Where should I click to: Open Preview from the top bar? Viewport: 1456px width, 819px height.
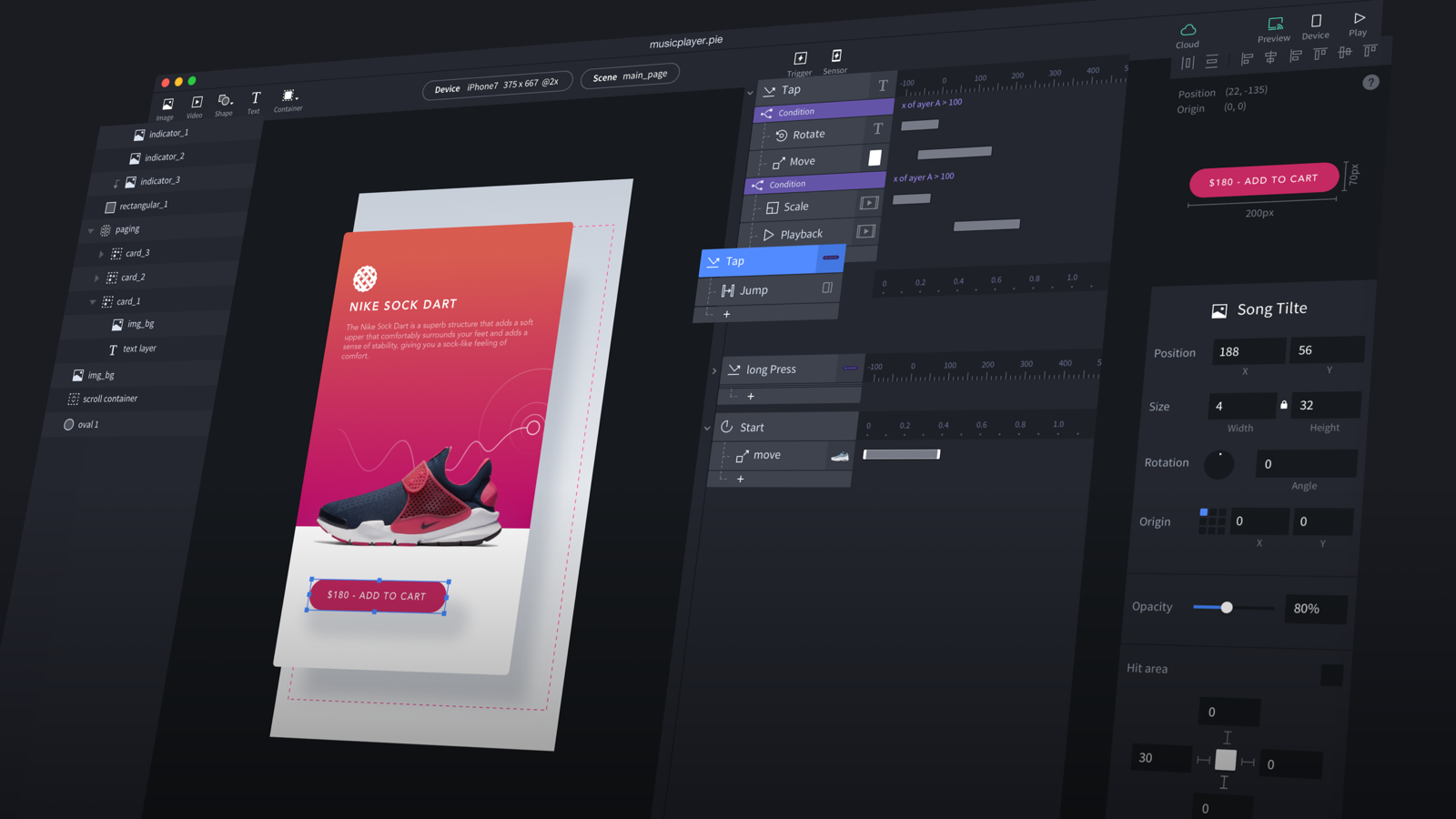(x=1274, y=28)
